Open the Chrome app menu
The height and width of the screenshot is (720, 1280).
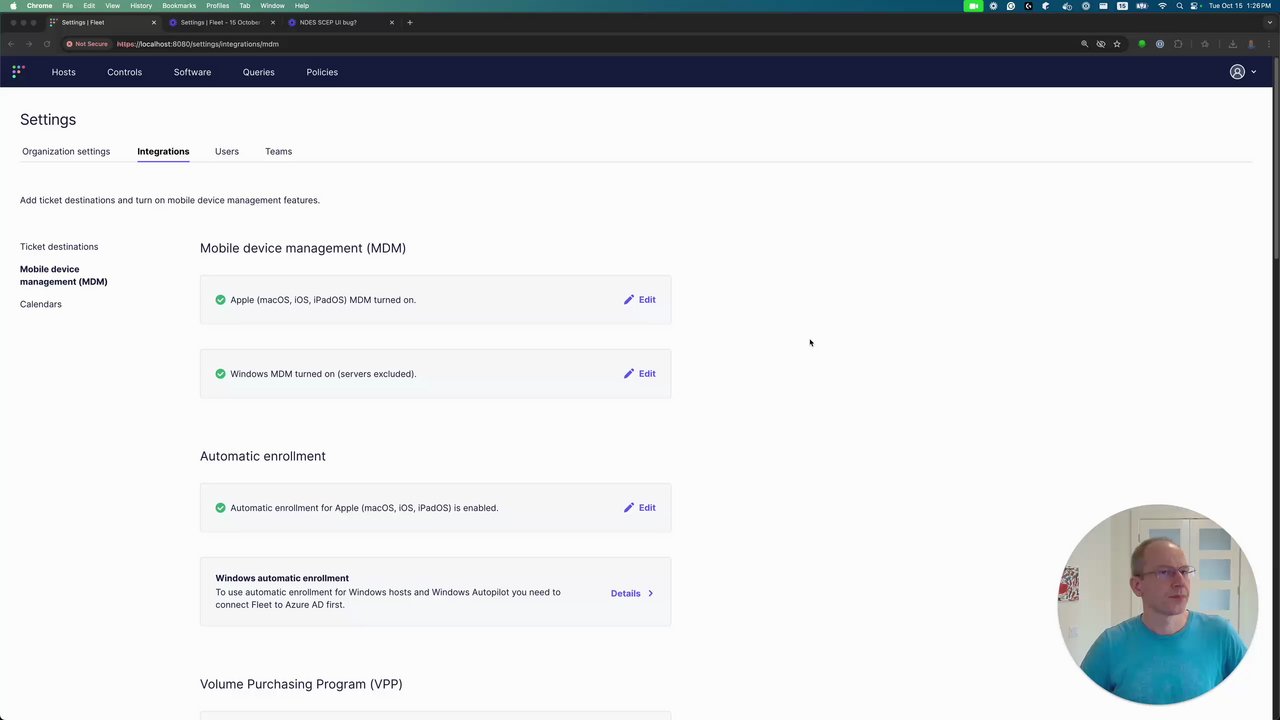coord(39,6)
